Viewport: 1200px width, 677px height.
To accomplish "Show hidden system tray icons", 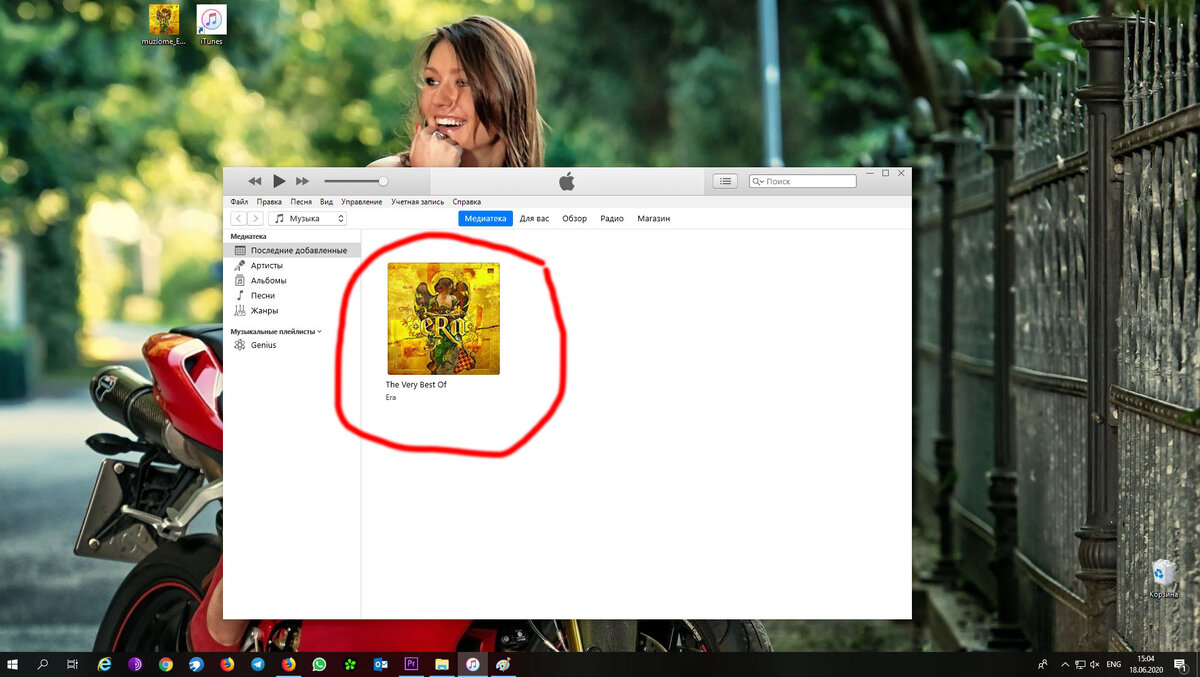I will pyautogui.click(x=1063, y=664).
